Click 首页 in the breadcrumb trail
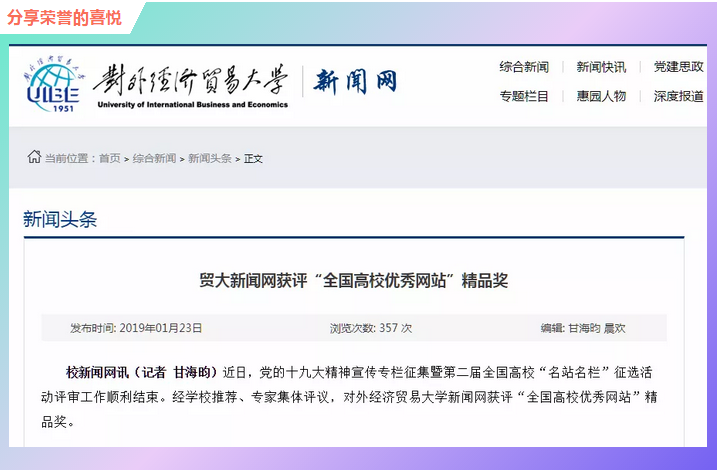Image resolution: width=717 pixels, height=470 pixels. point(109,158)
